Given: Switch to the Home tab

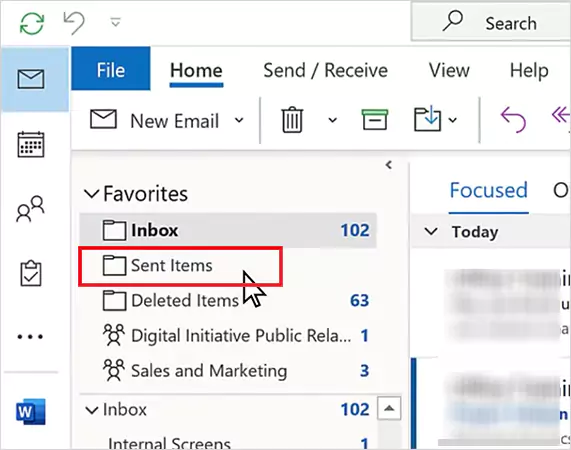Looking at the screenshot, I should [196, 70].
